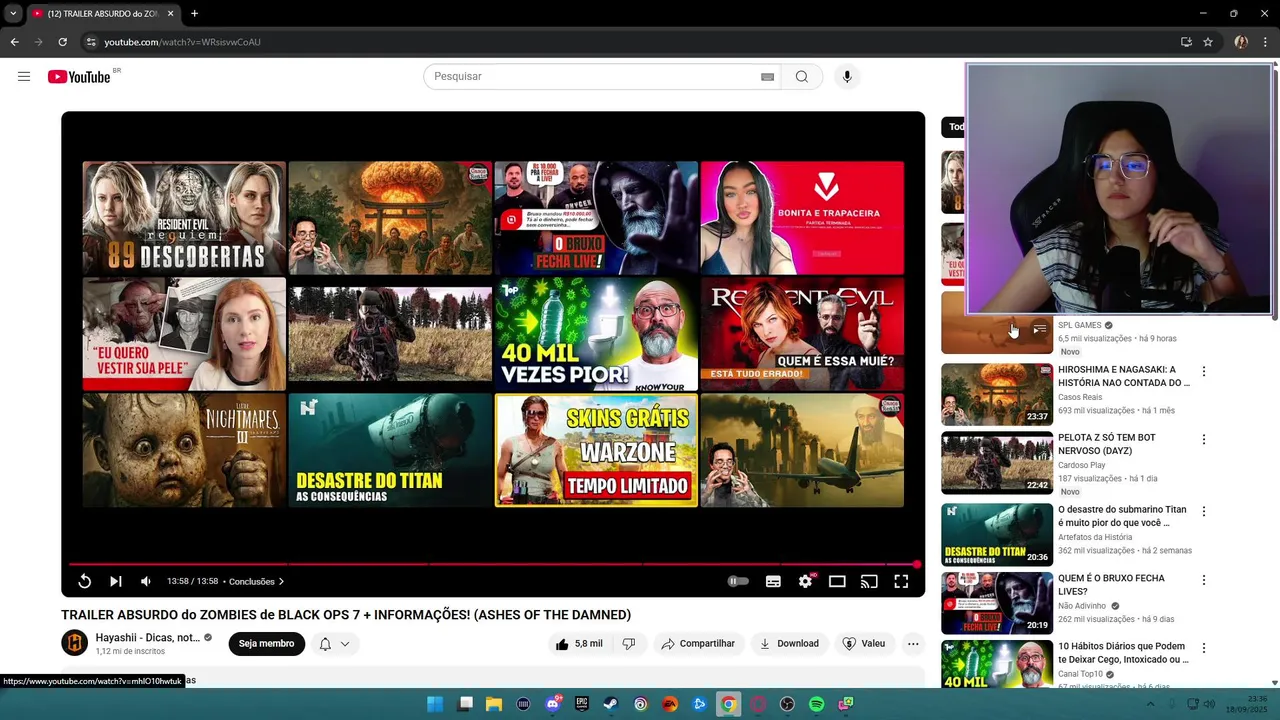Viewport: 1280px width, 720px height.
Task: Close the TRAILER ABSURDO tab
Action: pos(170,13)
